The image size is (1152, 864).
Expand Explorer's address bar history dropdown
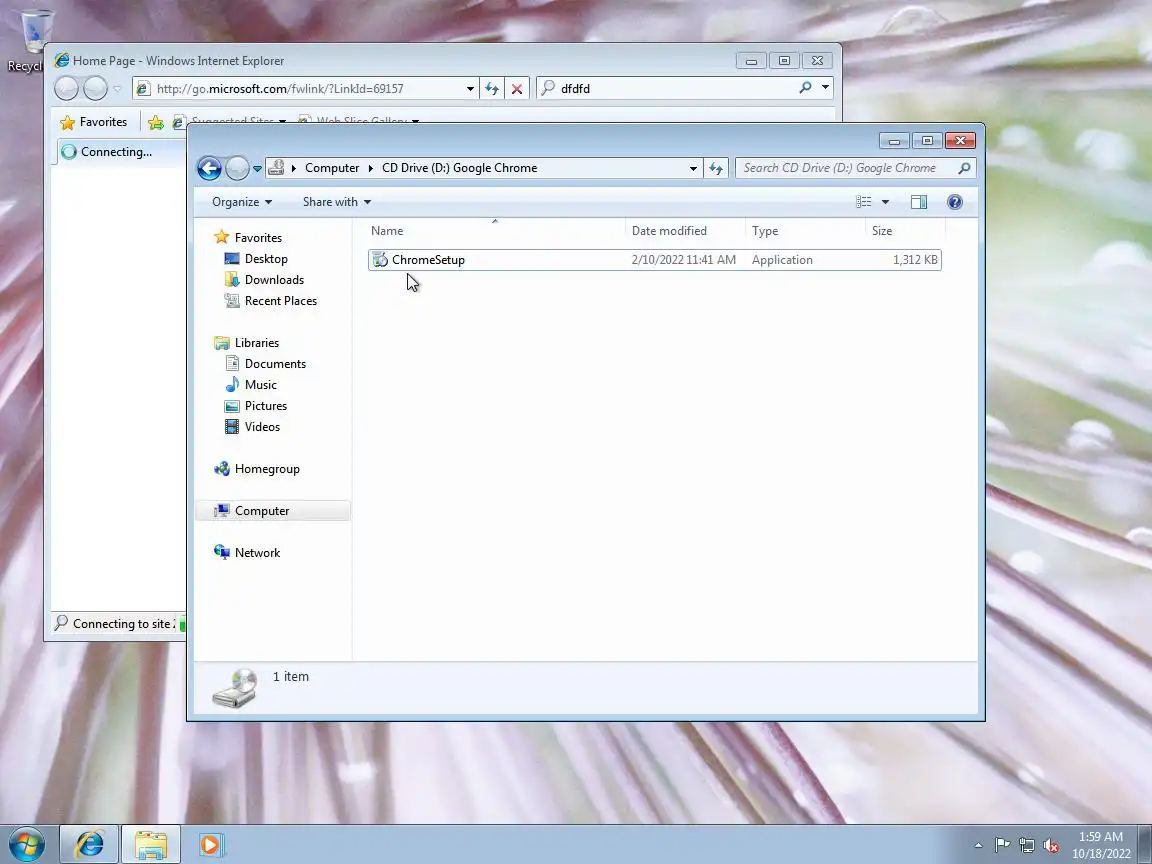point(693,168)
